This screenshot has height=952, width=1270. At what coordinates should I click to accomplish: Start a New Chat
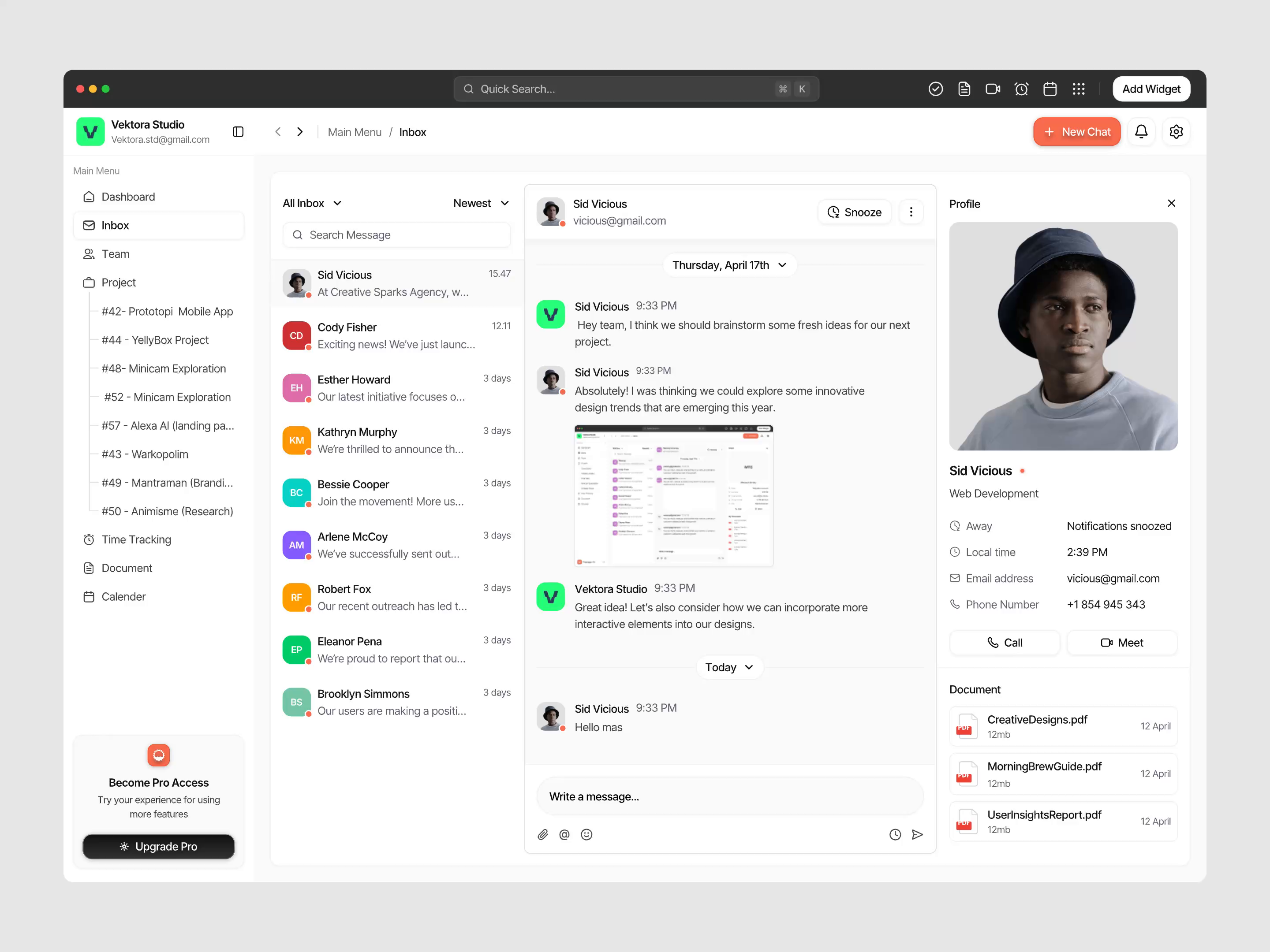(x=1076, y=131)
